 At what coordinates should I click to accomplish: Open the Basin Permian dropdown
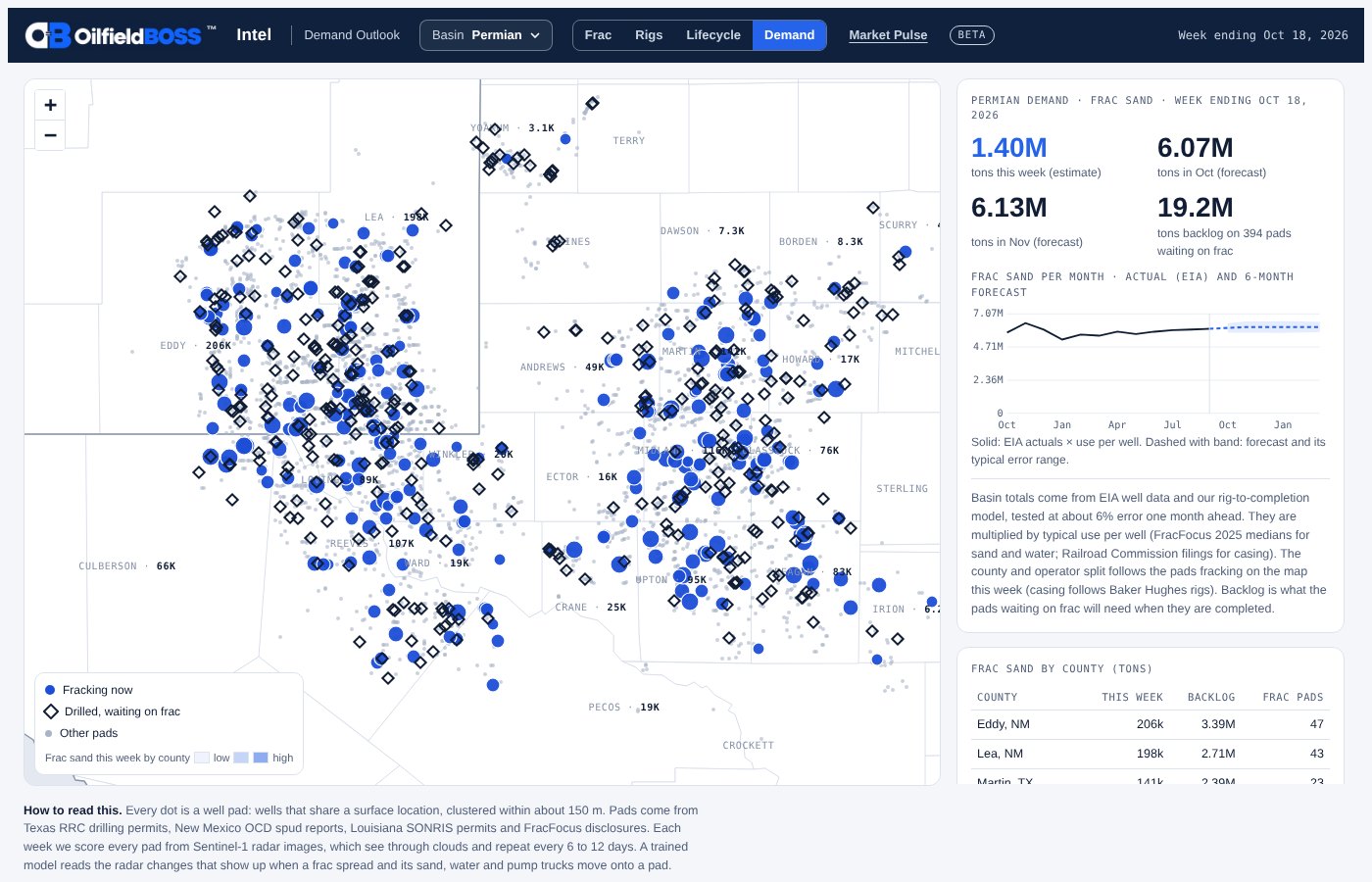coord(486,35)
